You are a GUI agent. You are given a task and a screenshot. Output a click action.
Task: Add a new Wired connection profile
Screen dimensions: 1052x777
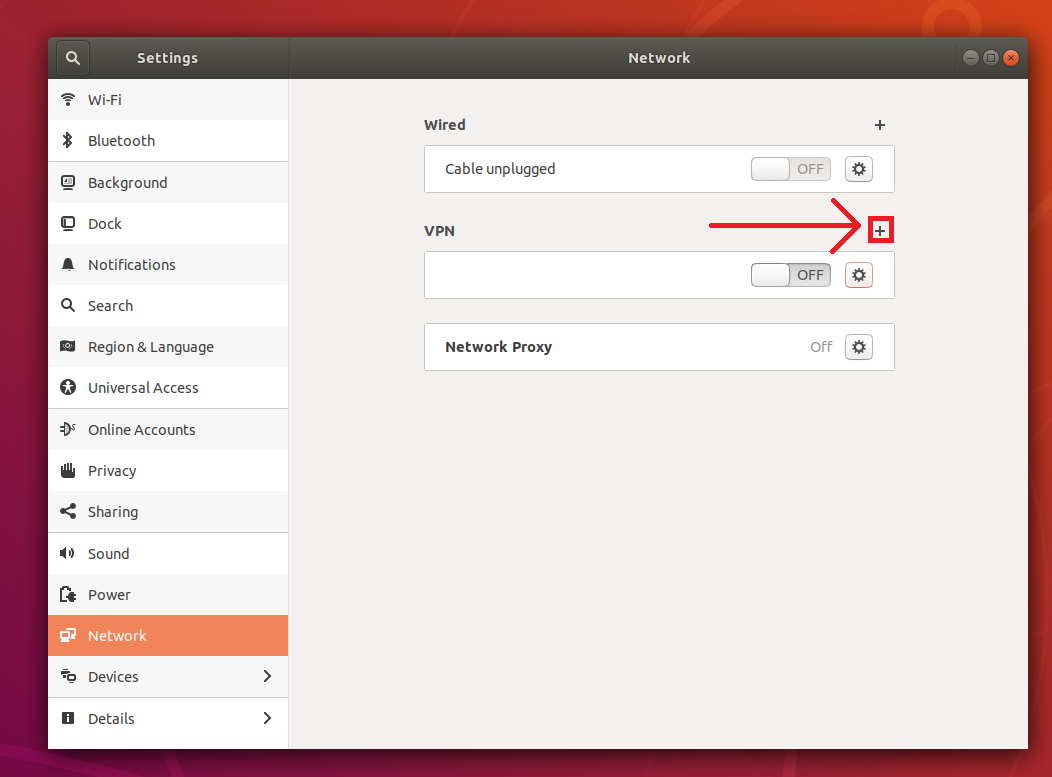[x=880, y=125]
